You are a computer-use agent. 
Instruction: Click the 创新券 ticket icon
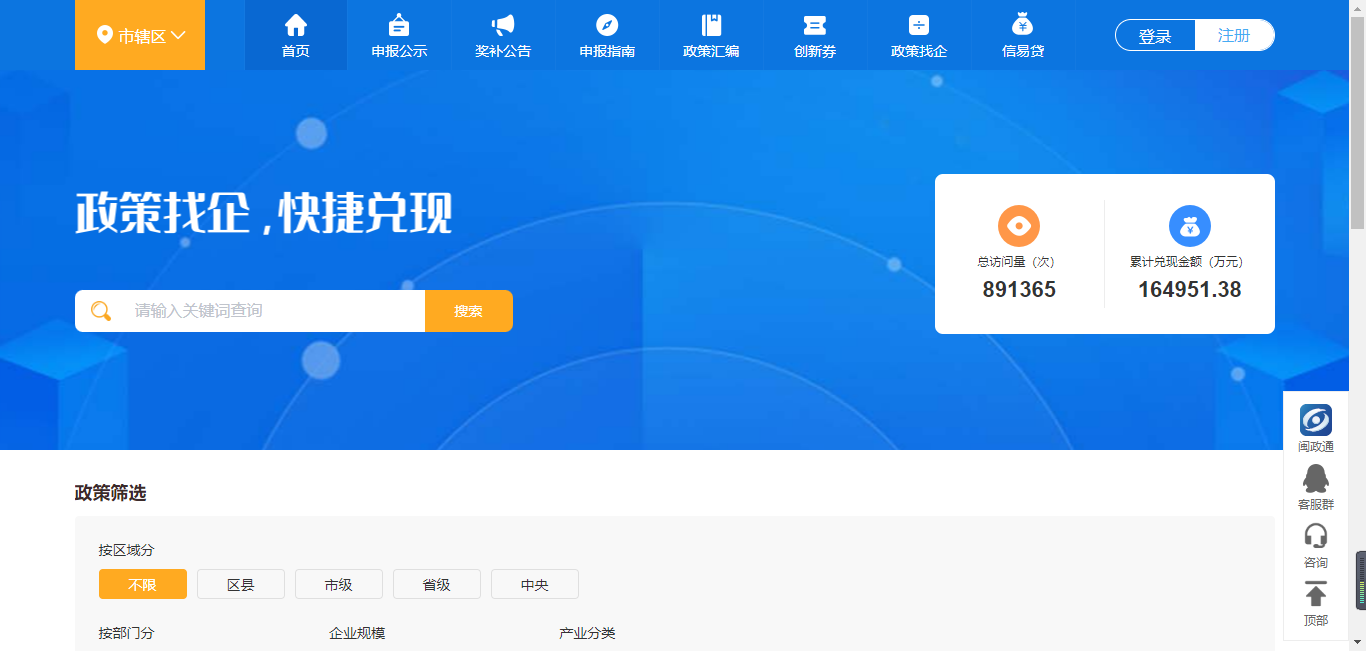pos(815,25)
